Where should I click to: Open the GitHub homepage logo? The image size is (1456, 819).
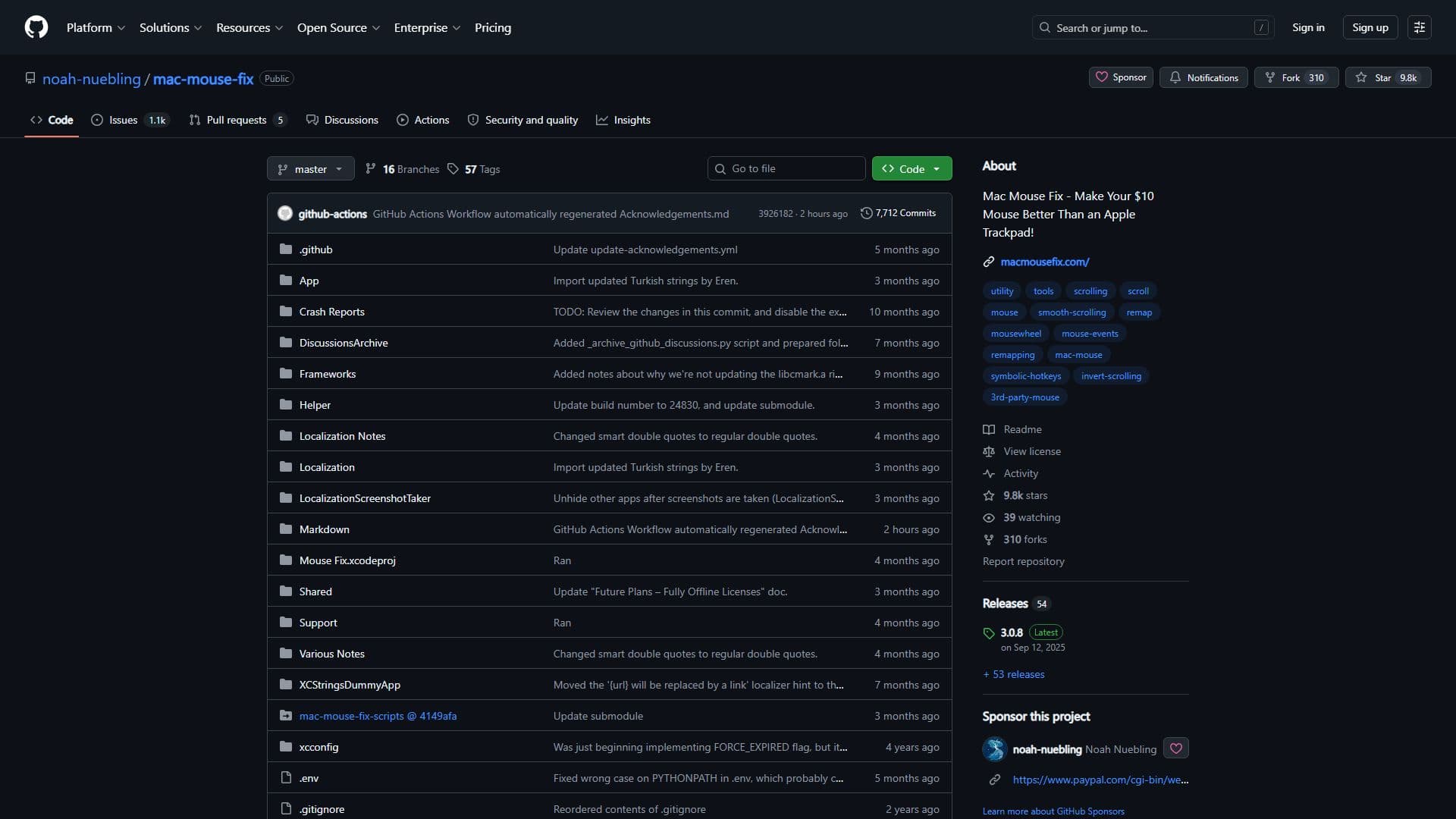pyautogui.click(x=36, y=27)
